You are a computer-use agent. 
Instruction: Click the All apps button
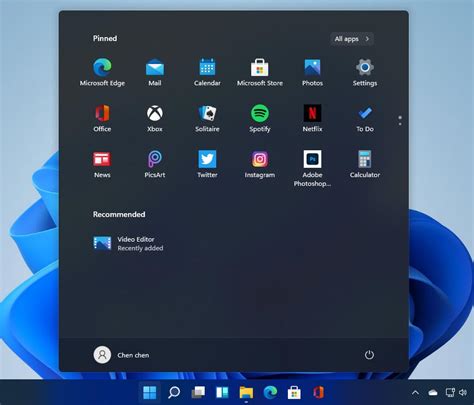click(352, 39)
